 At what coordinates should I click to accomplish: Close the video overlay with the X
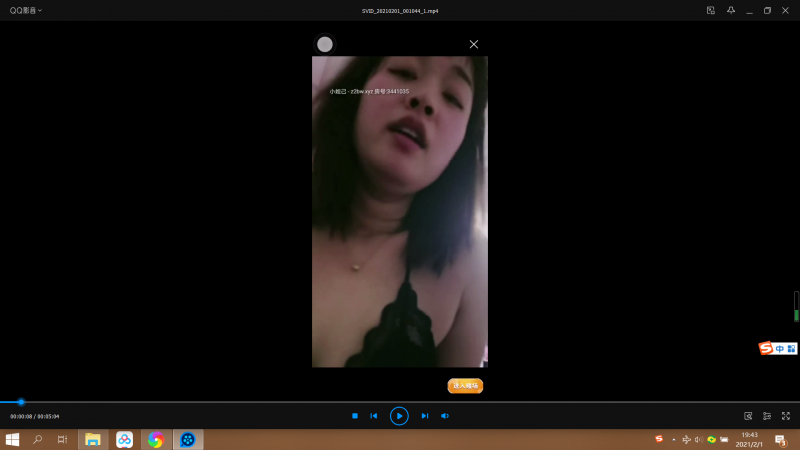pyautogui.click(x=474, y=44)
